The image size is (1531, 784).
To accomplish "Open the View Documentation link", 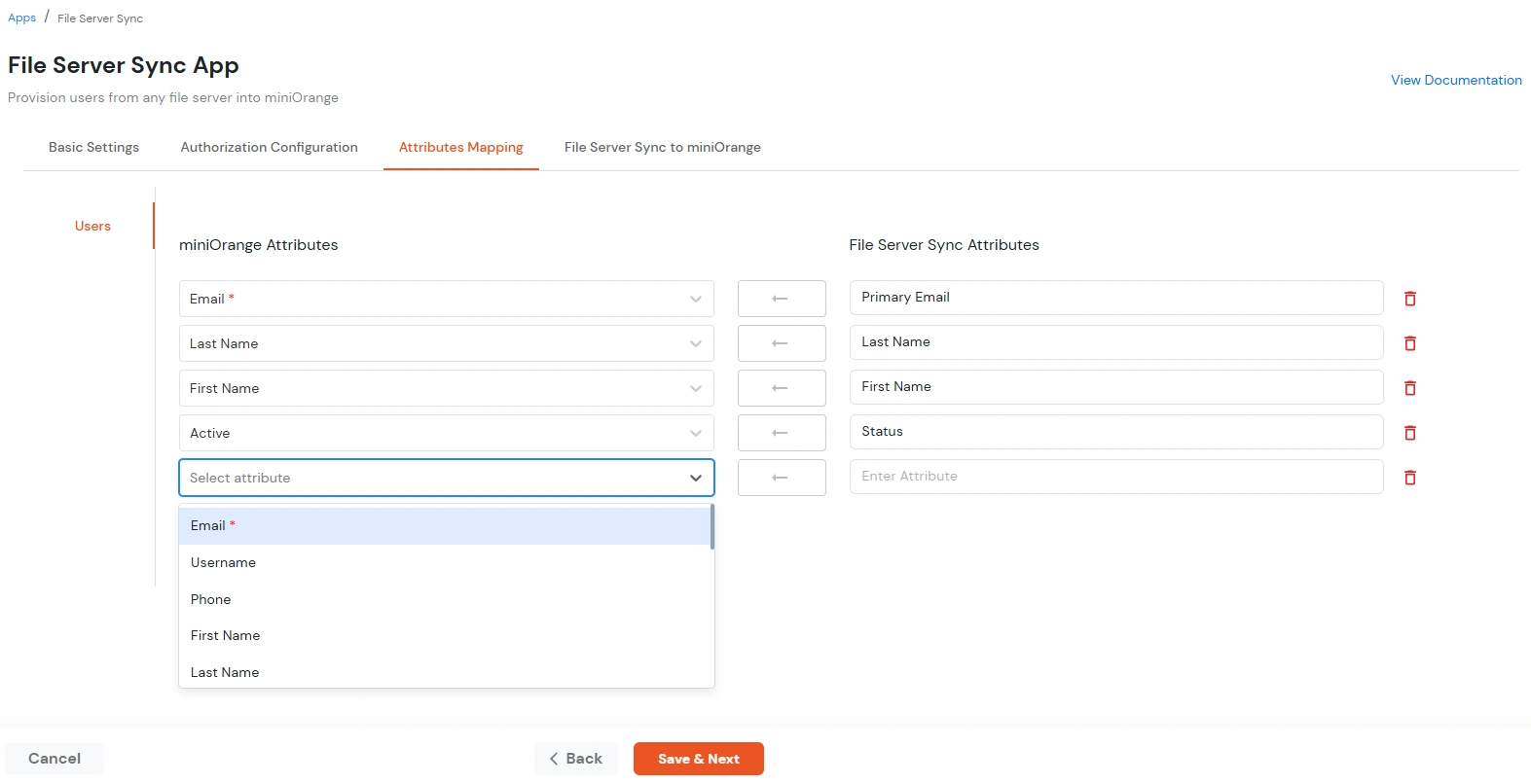I will [1456, 80].
